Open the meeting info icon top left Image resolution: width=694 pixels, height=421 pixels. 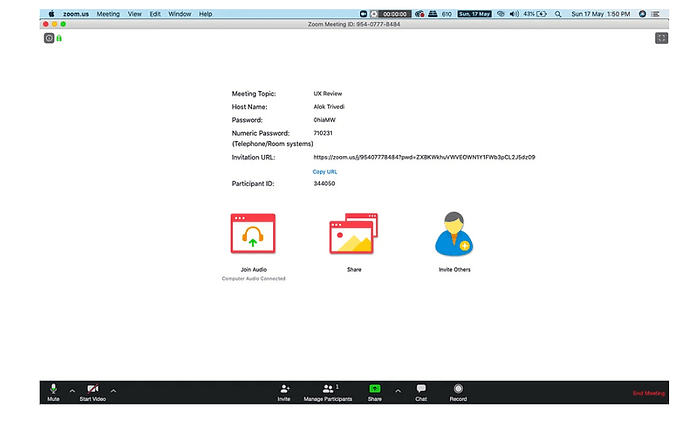coord(49,38)
